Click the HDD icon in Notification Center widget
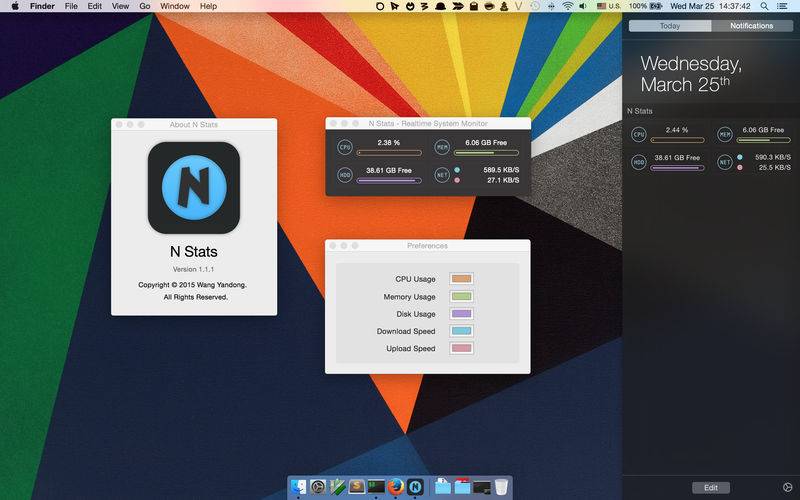The width and height of the screenshot is (800, 500). pyautogui.click(x=638, y=162)
